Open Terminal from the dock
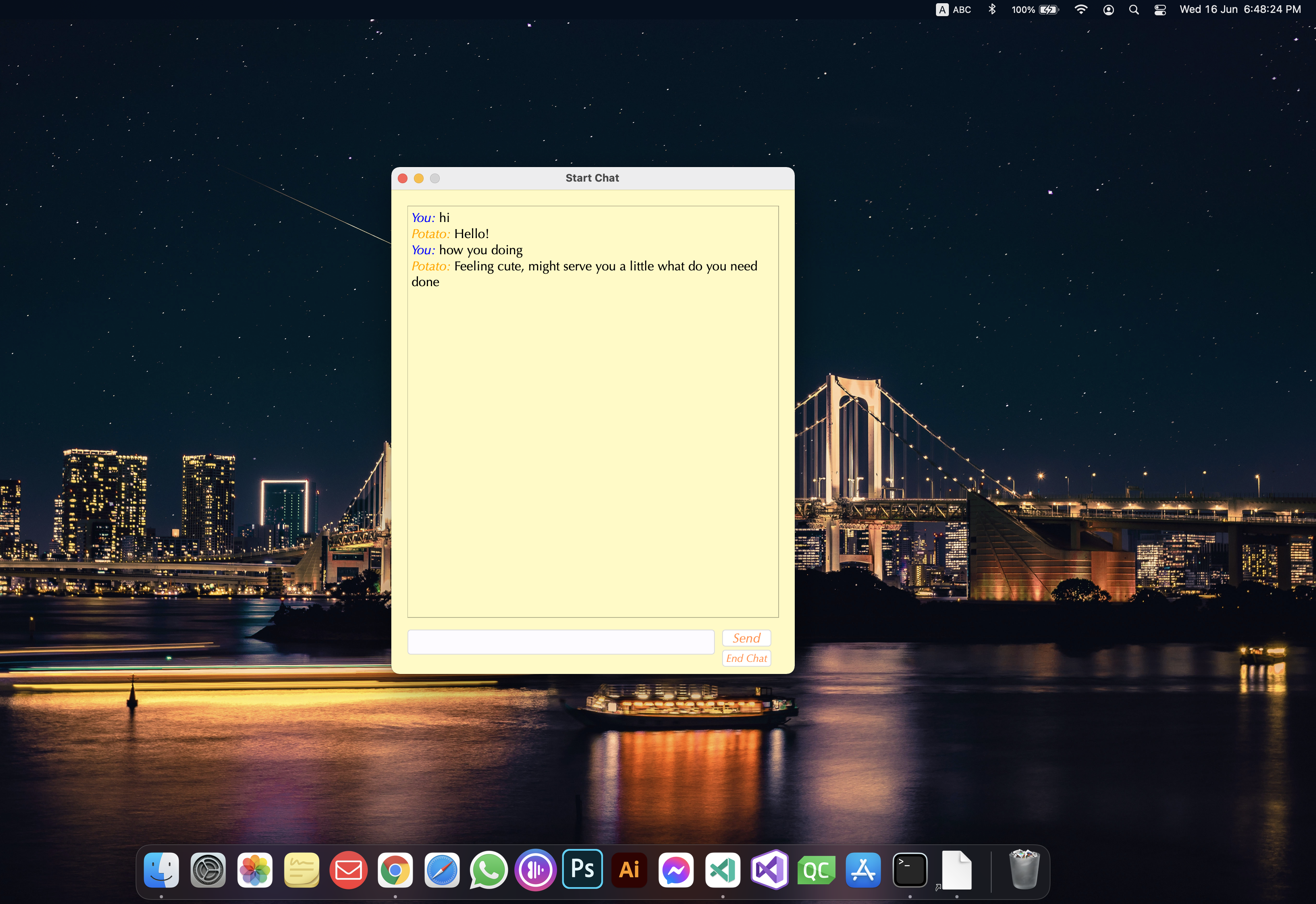Viewport: 1316px width, 904px height. pos(909,870)
